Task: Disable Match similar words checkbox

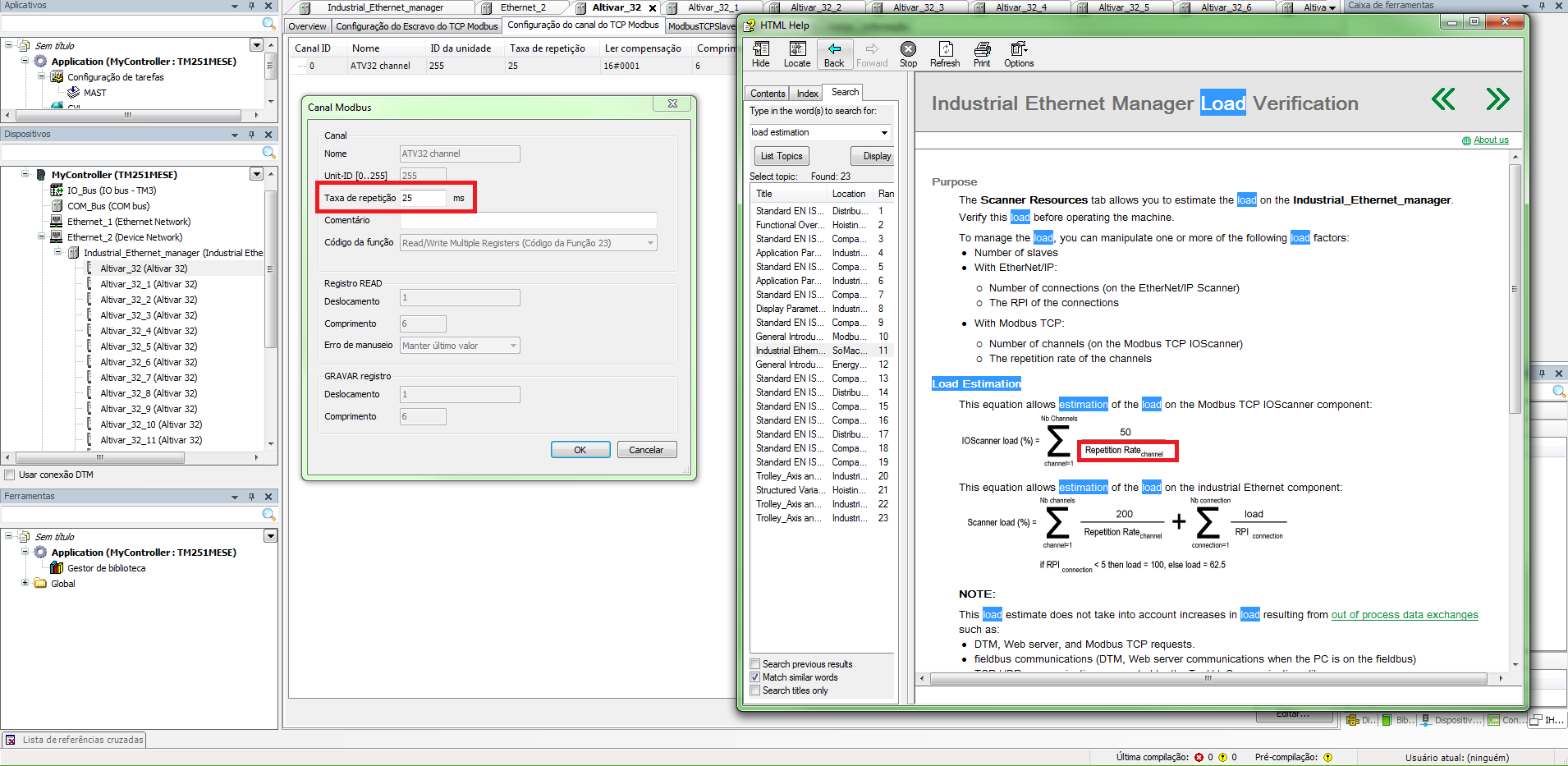Action: point(755,677)
